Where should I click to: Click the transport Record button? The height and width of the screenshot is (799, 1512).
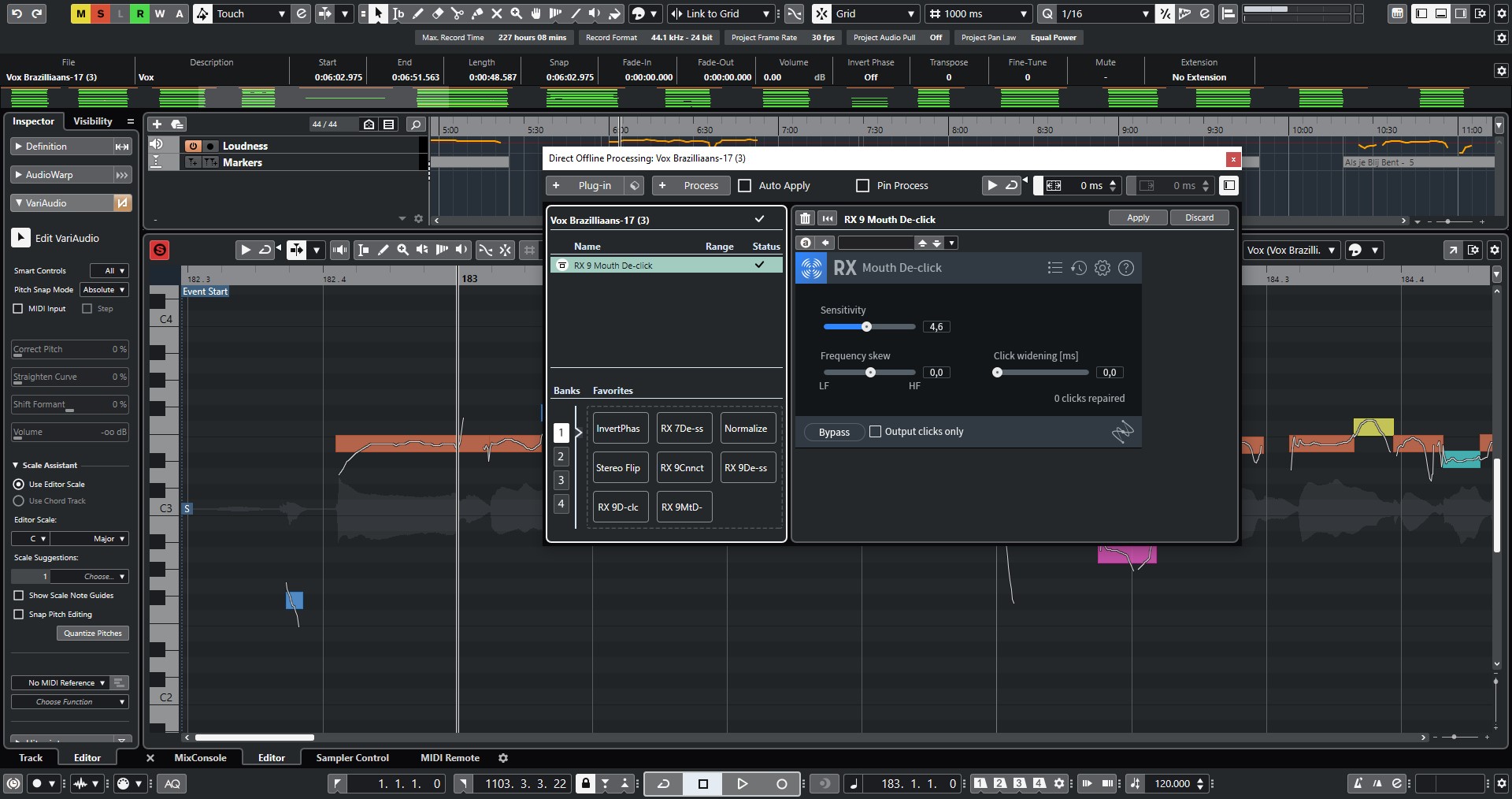(x=781, y=783)
